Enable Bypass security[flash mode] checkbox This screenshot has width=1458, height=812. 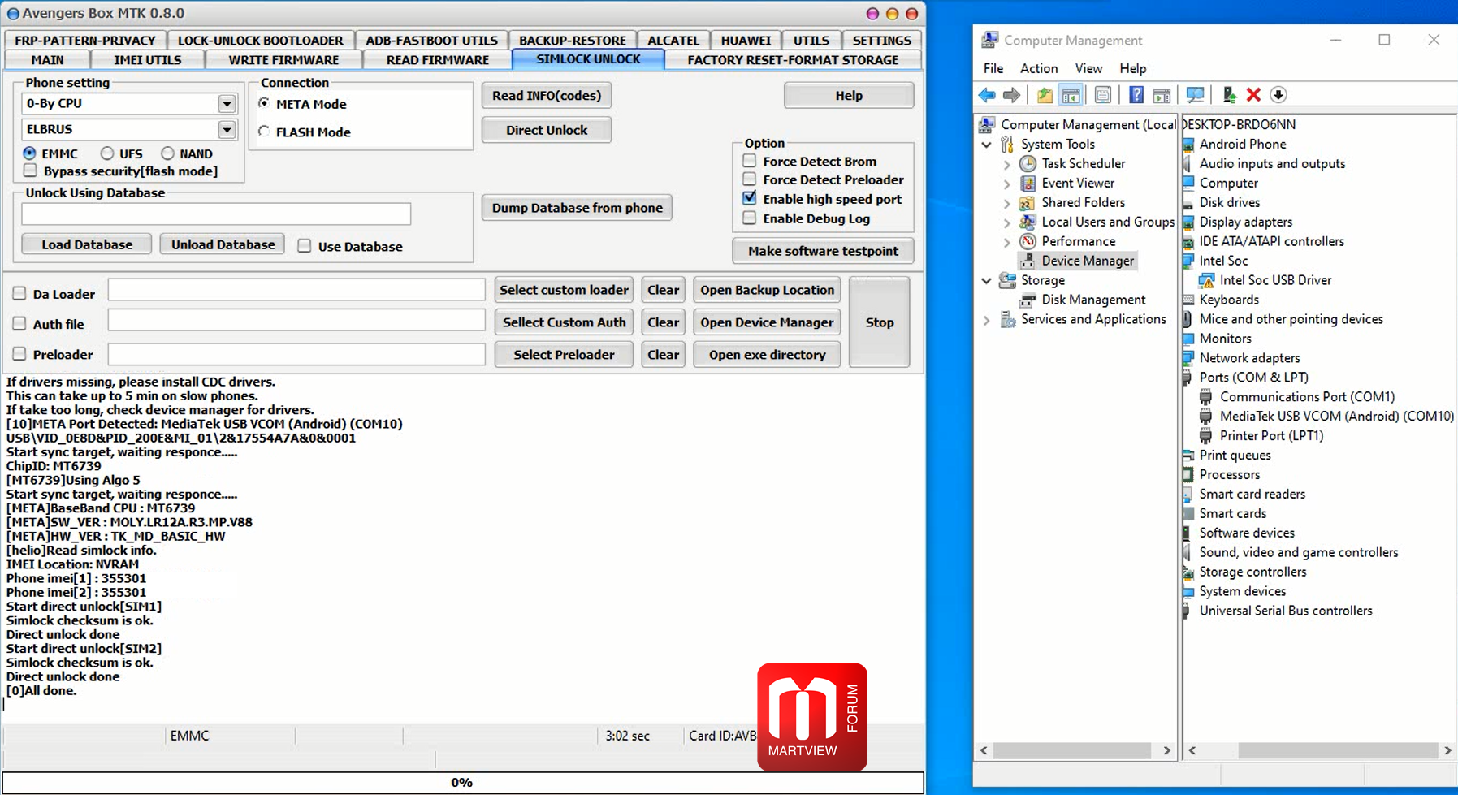31,171
